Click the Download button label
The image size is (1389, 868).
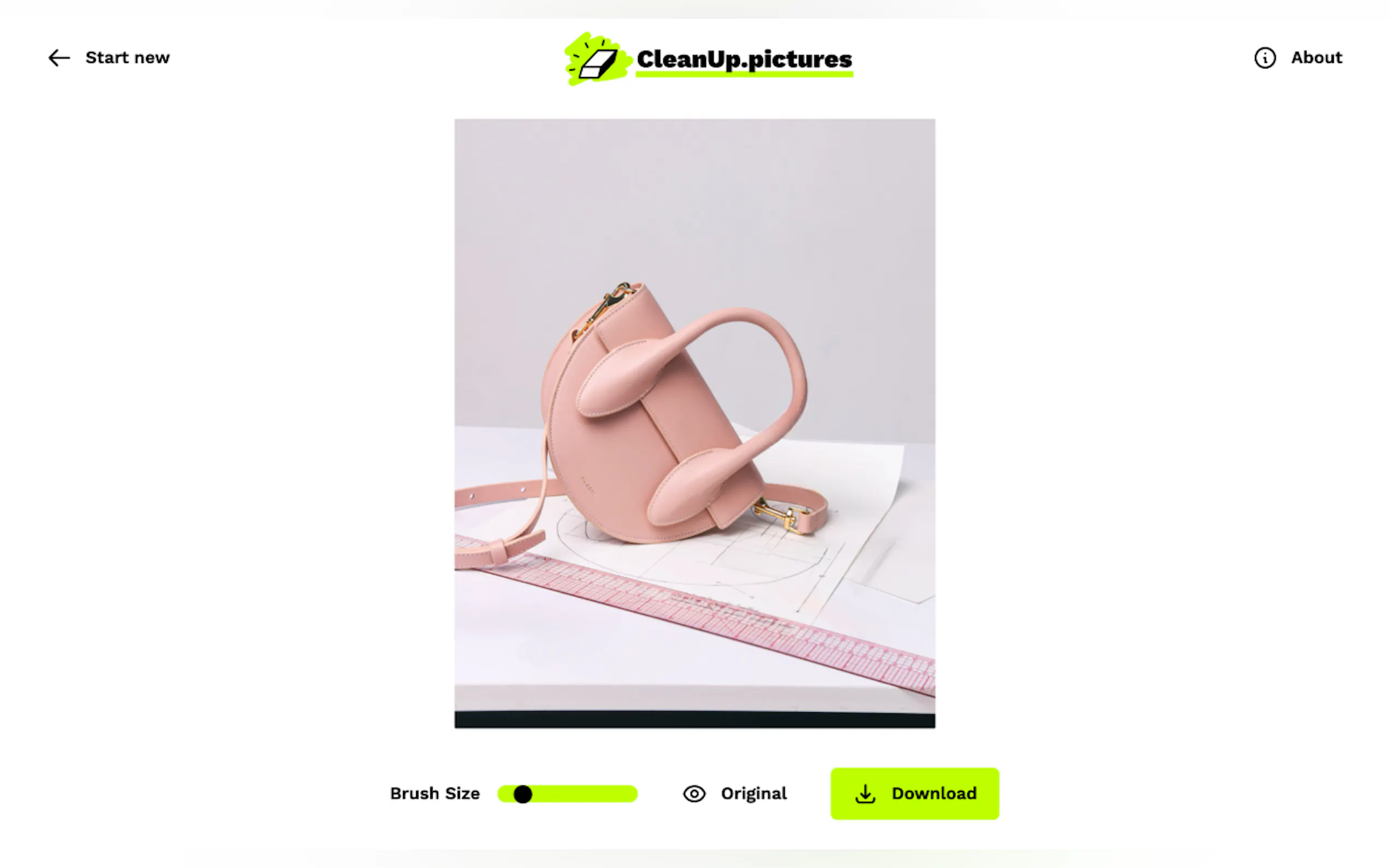[933, 793]
